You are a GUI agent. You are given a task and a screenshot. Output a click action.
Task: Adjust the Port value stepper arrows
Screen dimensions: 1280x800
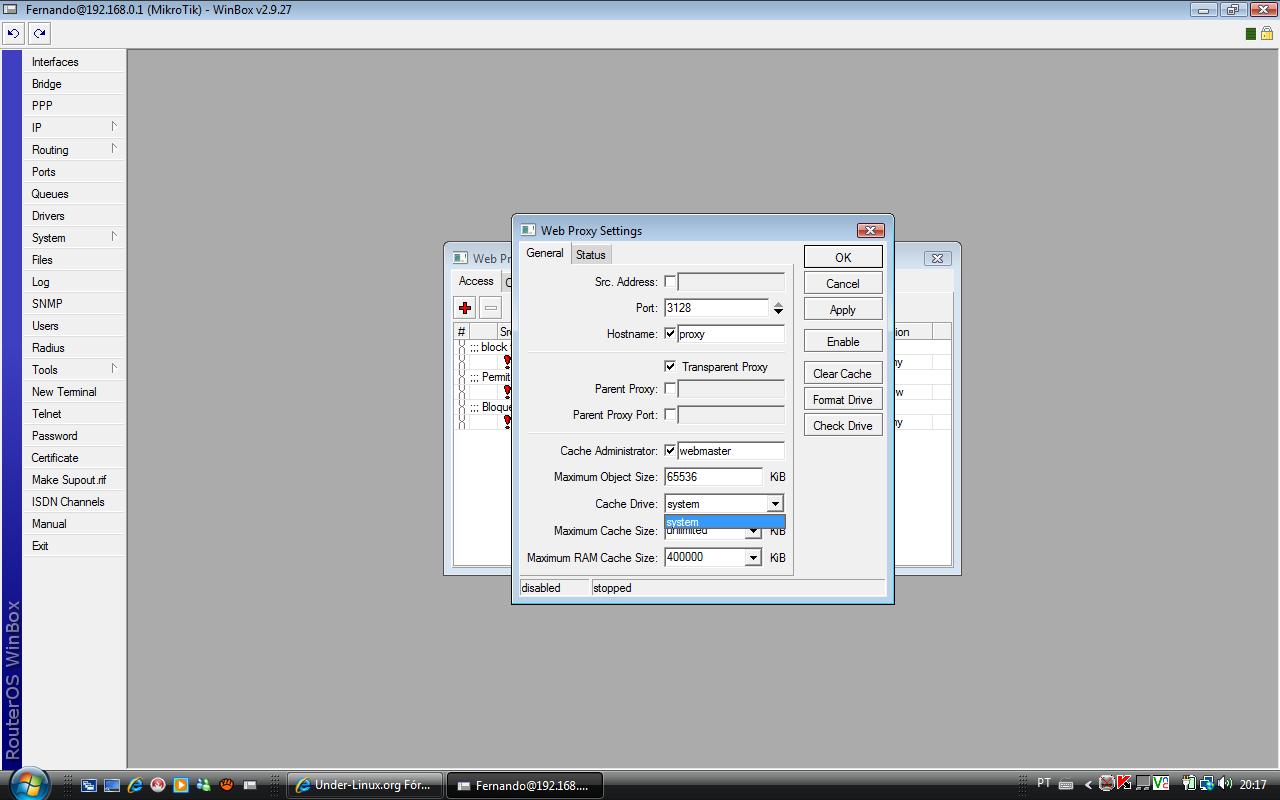(x=778, y=308)
